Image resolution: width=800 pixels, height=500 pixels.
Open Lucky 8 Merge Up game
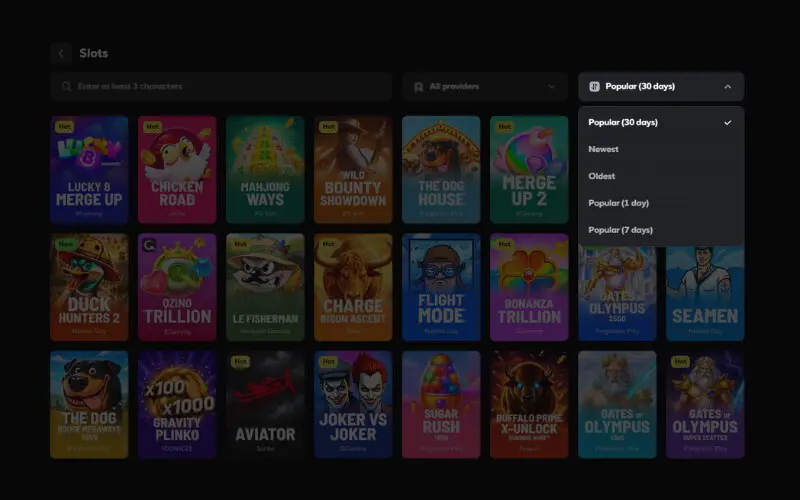tap(89, 169)
